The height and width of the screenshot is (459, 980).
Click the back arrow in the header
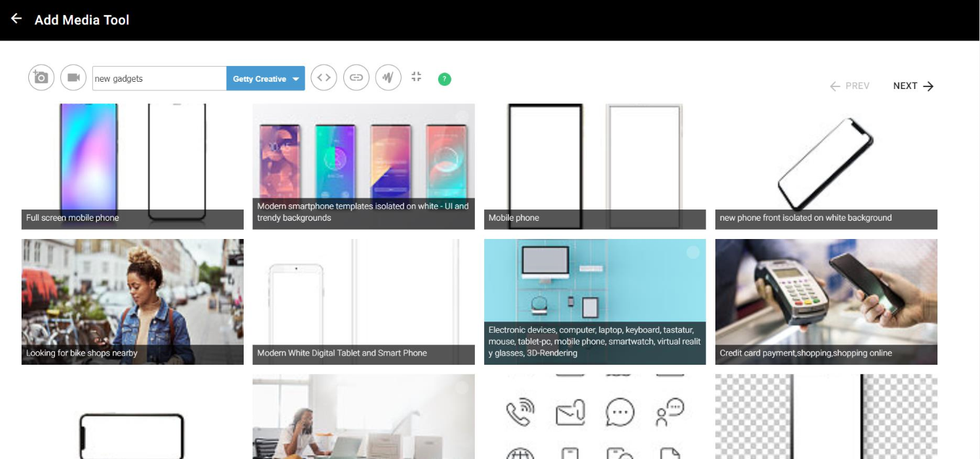16,19
